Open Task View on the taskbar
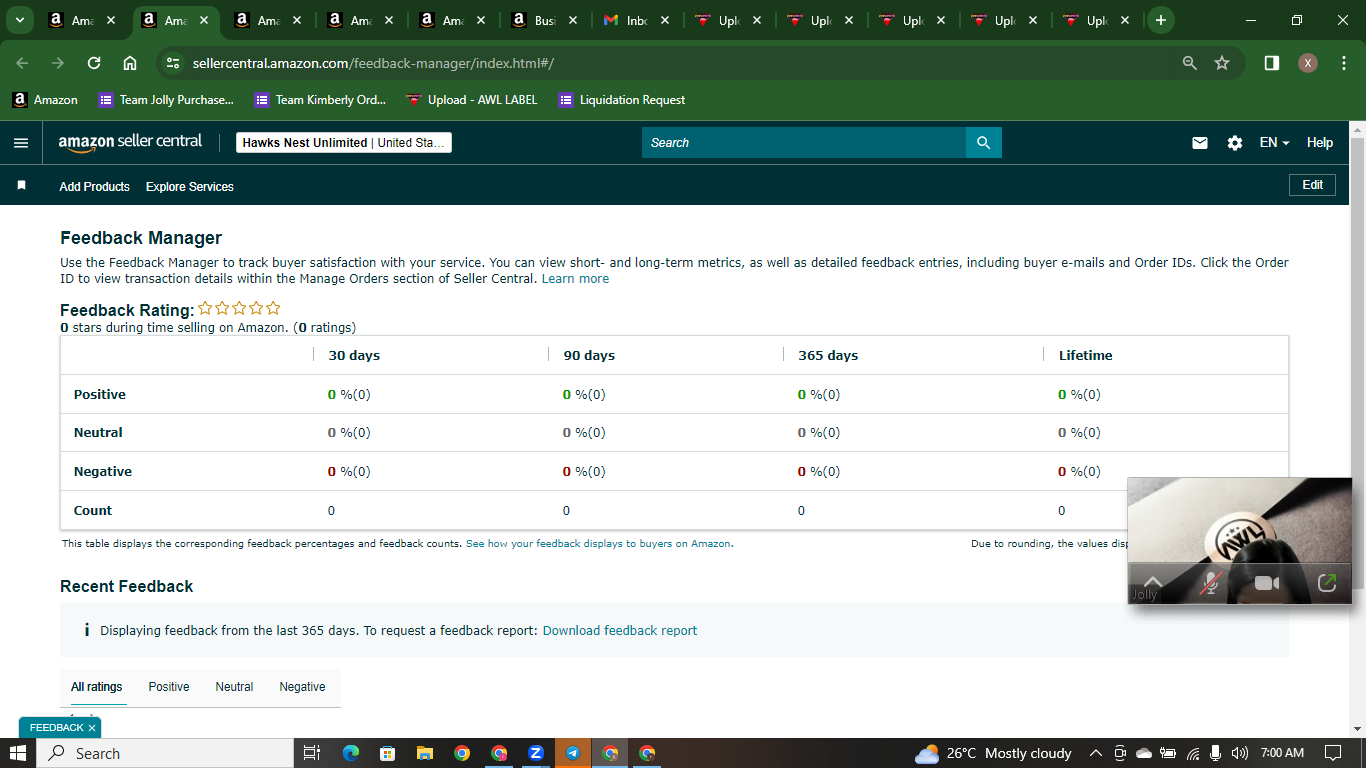Image resolution: width=1366 pixels, height=768 pixels. [311, 753]
